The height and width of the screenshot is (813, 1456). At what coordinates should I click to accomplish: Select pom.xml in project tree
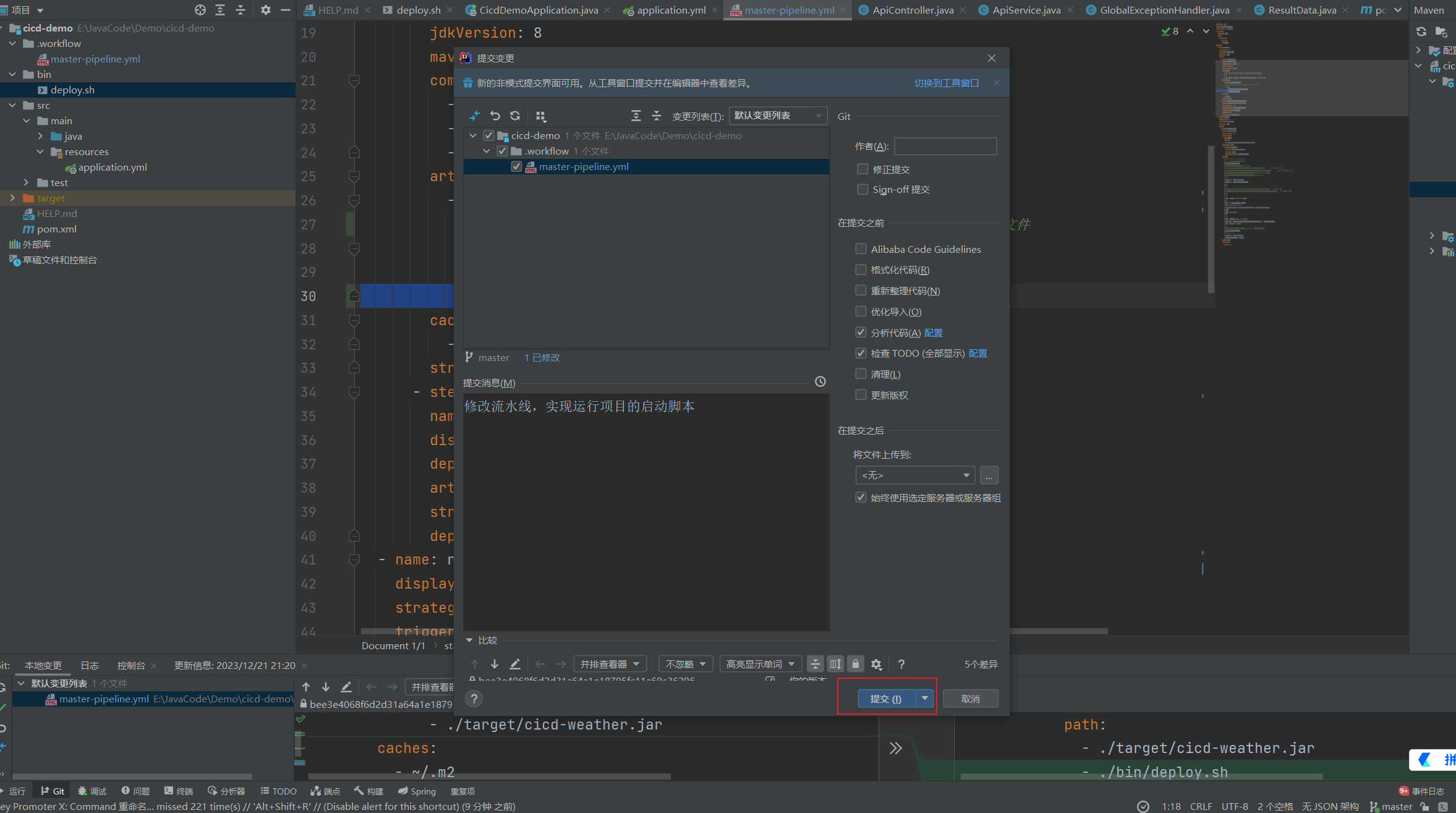[x=57, y=229]
